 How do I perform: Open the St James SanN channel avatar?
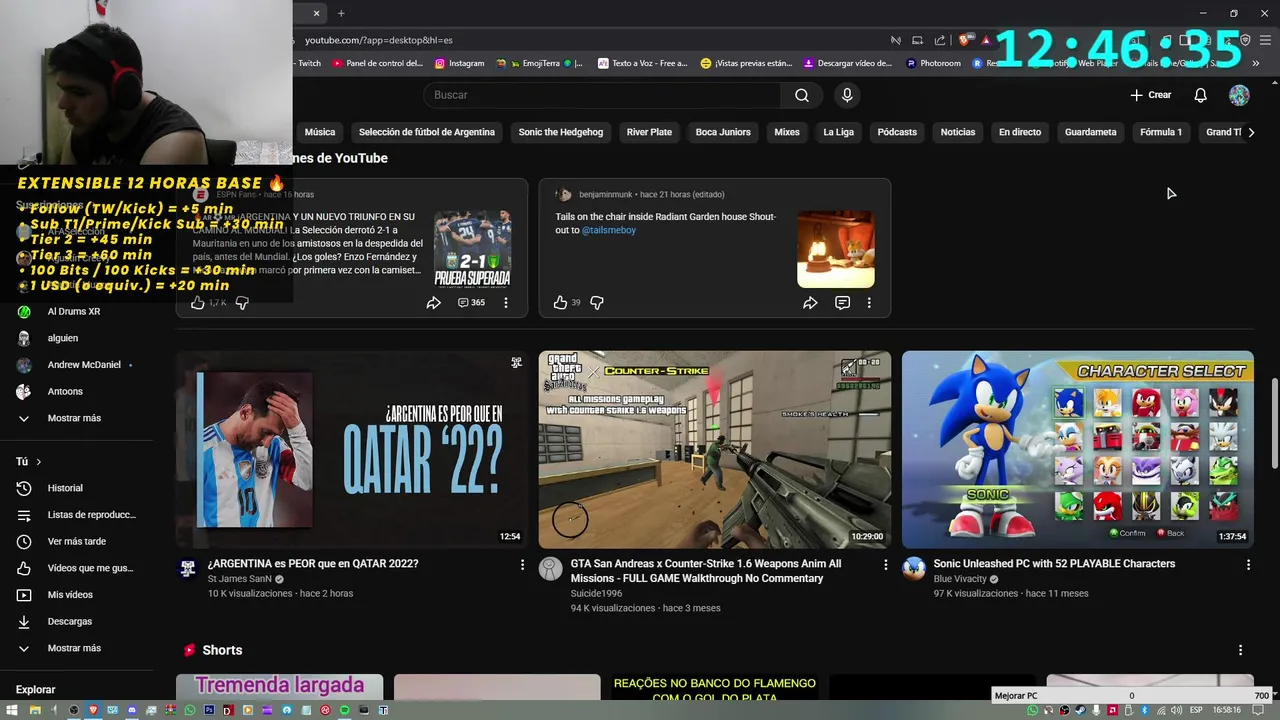coord(188,569)
